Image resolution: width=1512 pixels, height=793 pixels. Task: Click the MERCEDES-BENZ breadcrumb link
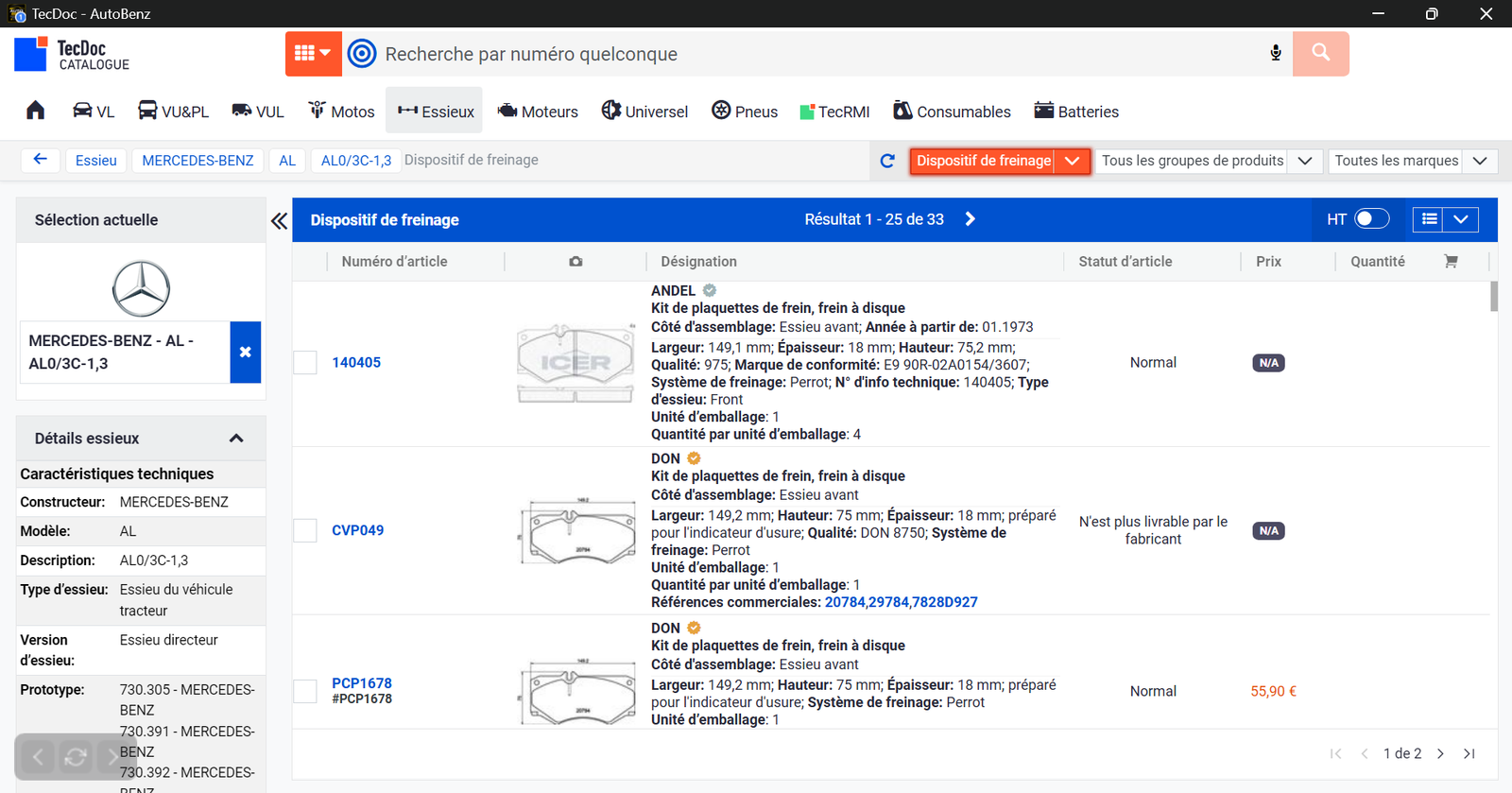coord(198,161)
